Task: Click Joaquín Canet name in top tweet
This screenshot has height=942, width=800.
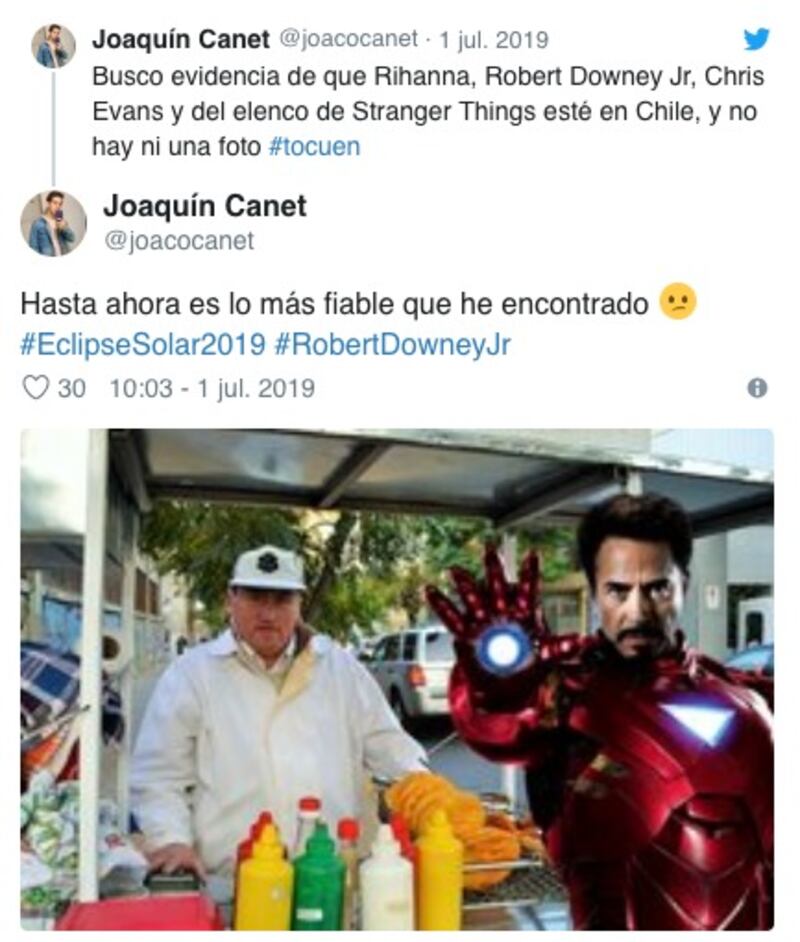Action: pyautogui.click(x=181, y=40)
